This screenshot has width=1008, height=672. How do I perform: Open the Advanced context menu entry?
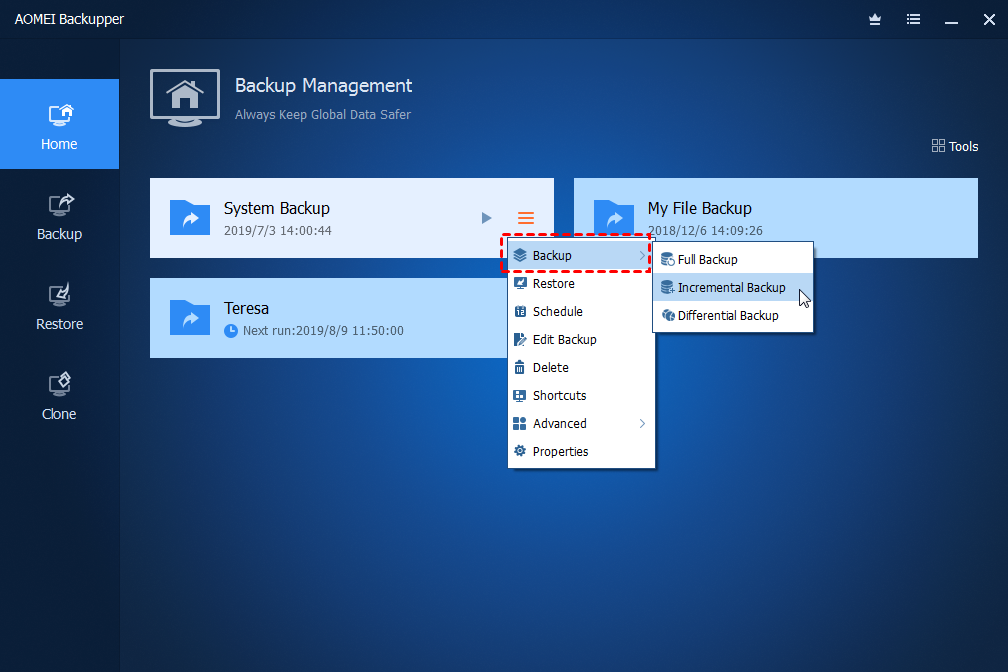pos(581,423)
